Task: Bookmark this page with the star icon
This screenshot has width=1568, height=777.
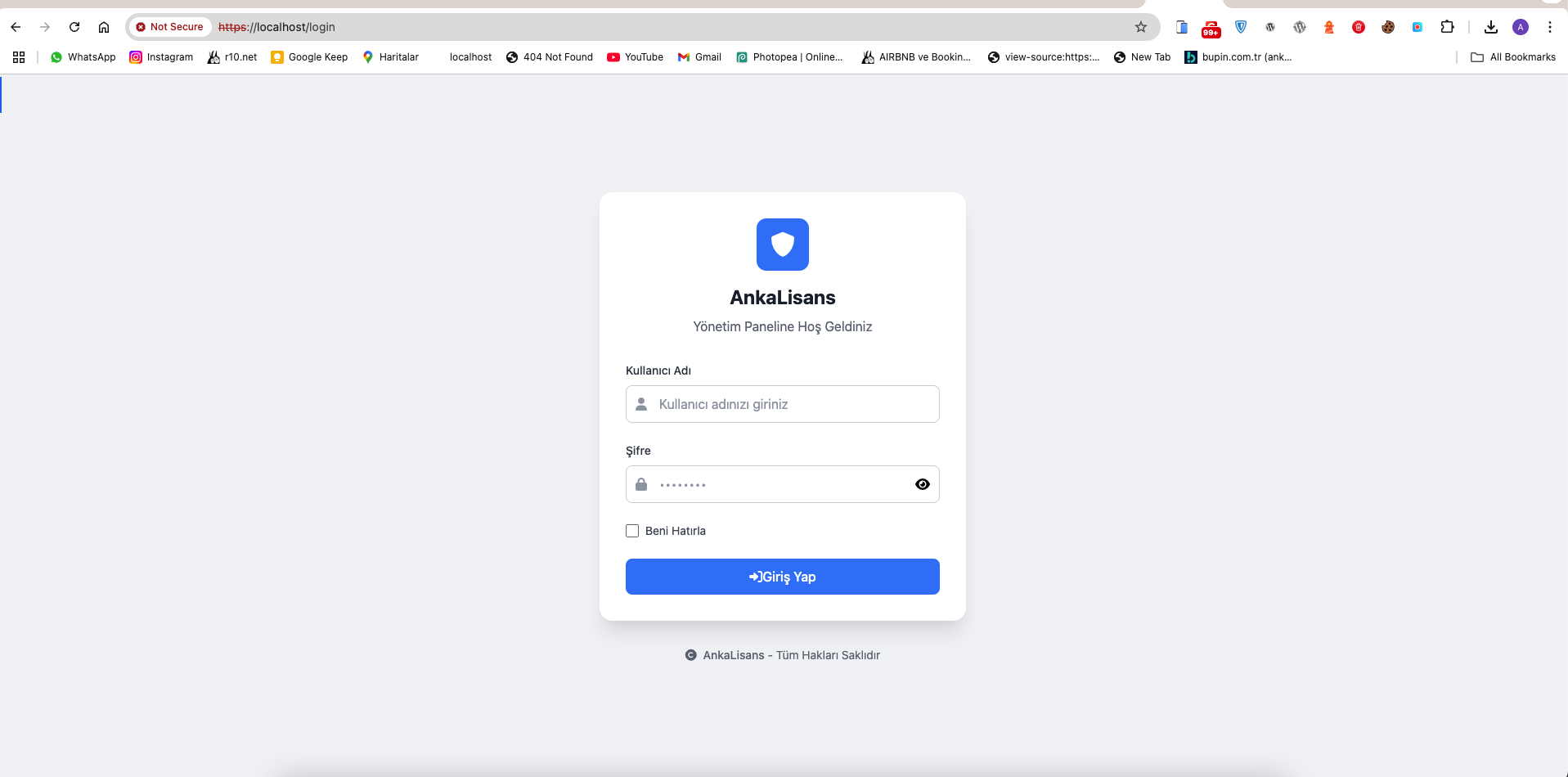Action: (1140, 27)
